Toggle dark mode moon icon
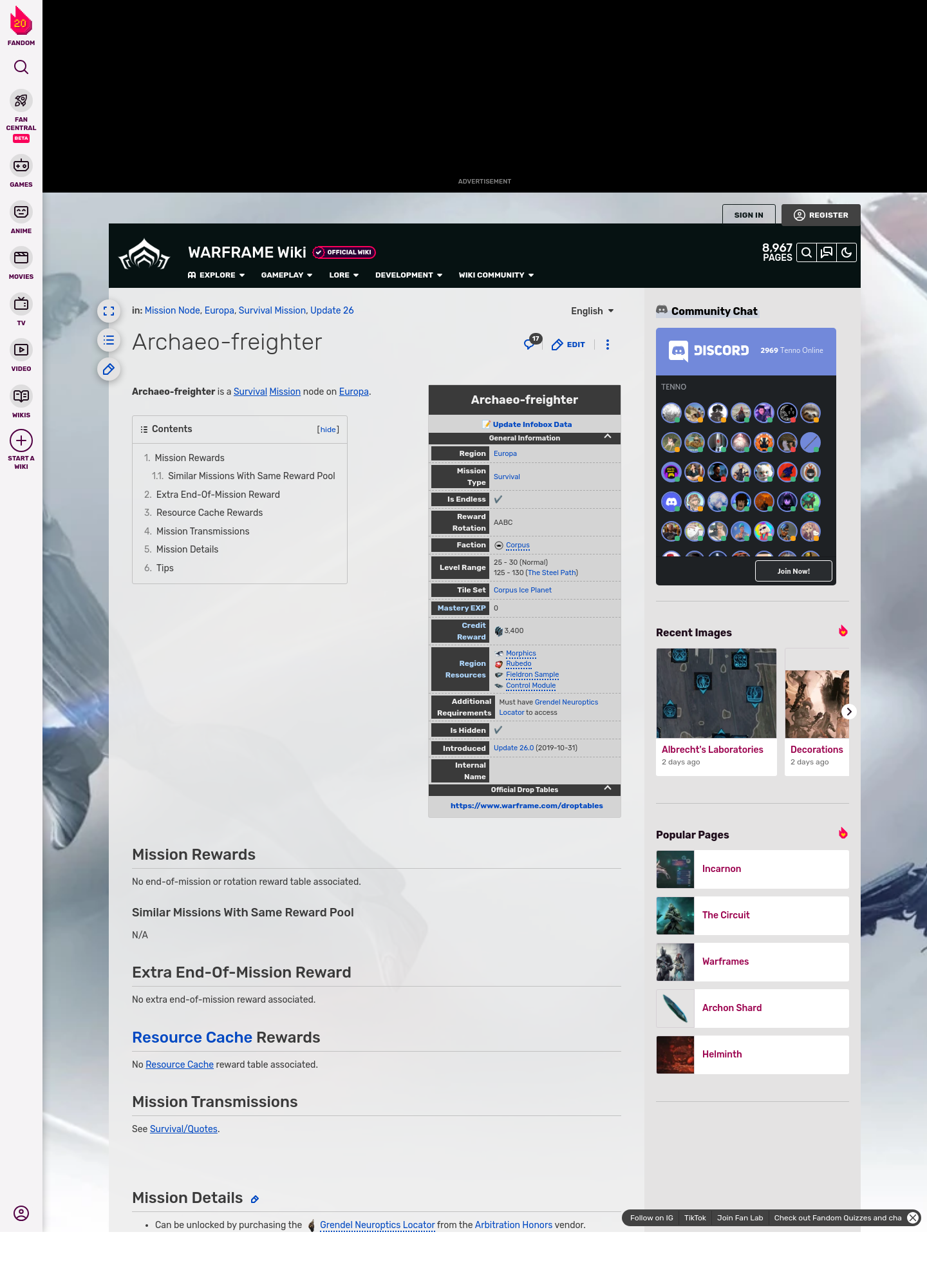The width and height of the screenshot is (927, 1288). click(847, 252)
